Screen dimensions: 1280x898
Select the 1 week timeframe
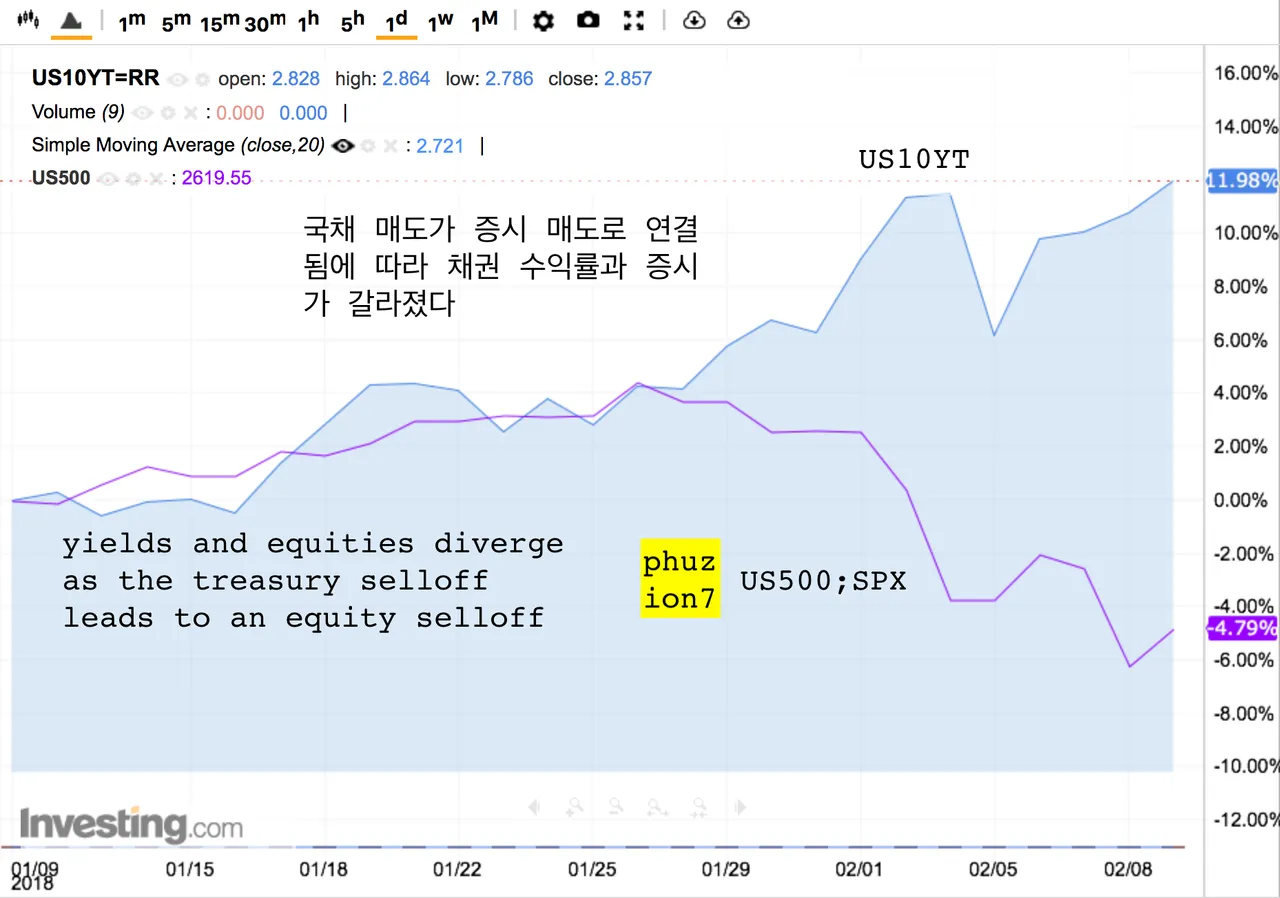coord(440,21)
